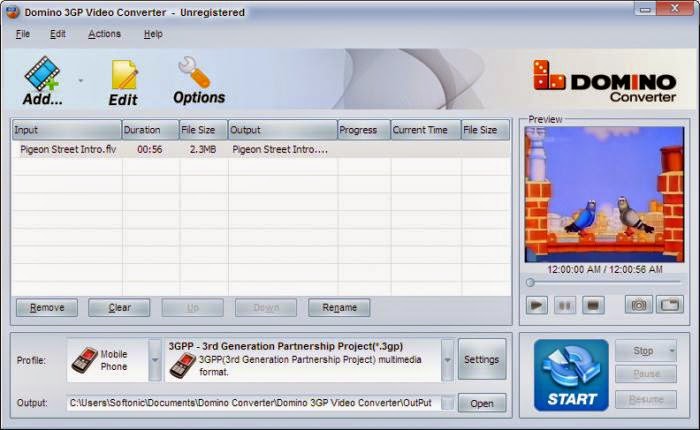Open the Actions menu
The height and width of the screenshot is (430, 700).
coord(104,34)
